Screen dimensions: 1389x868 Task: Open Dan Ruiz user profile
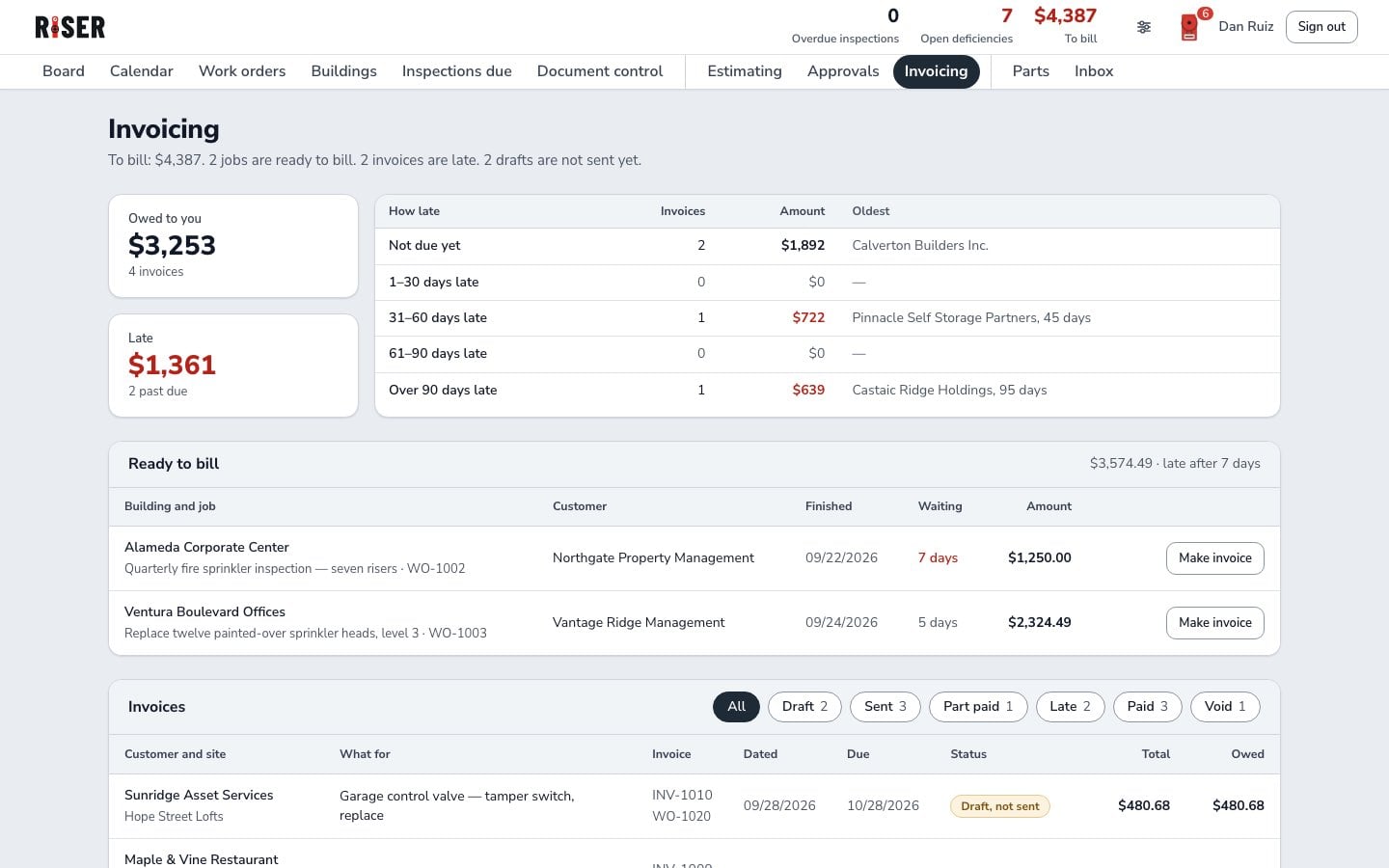click(1245, 27)
